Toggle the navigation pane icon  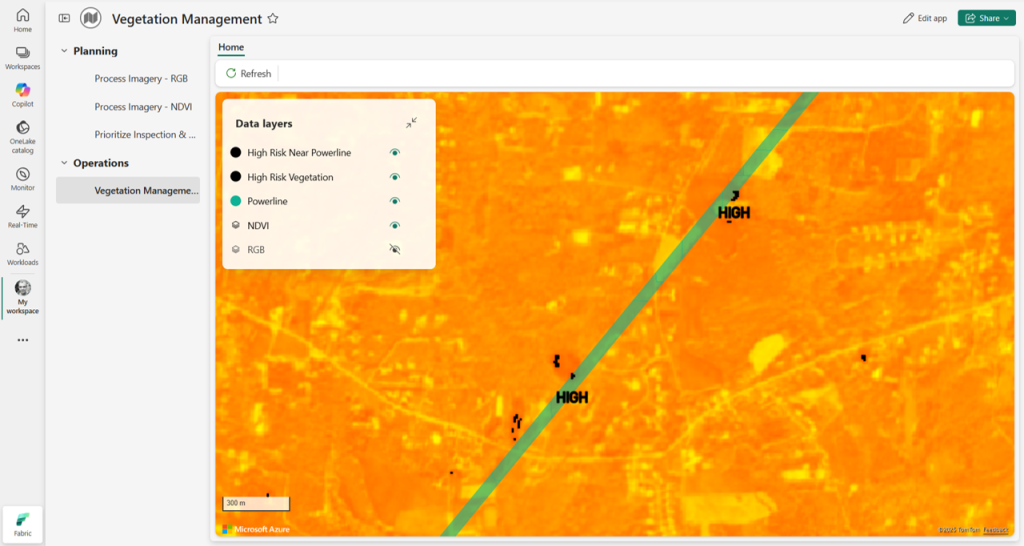64,18
